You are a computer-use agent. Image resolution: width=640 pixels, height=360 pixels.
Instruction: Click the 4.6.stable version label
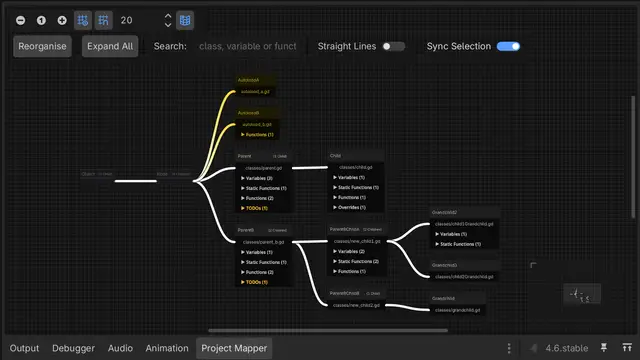(567, 348)
